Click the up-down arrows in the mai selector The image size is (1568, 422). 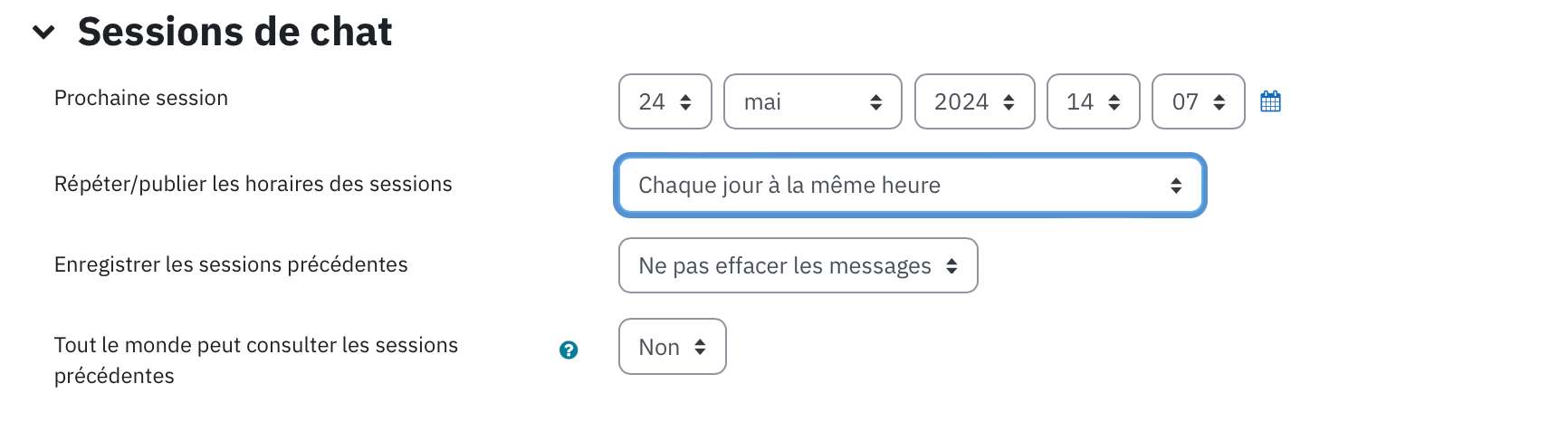tap(875, 102)
